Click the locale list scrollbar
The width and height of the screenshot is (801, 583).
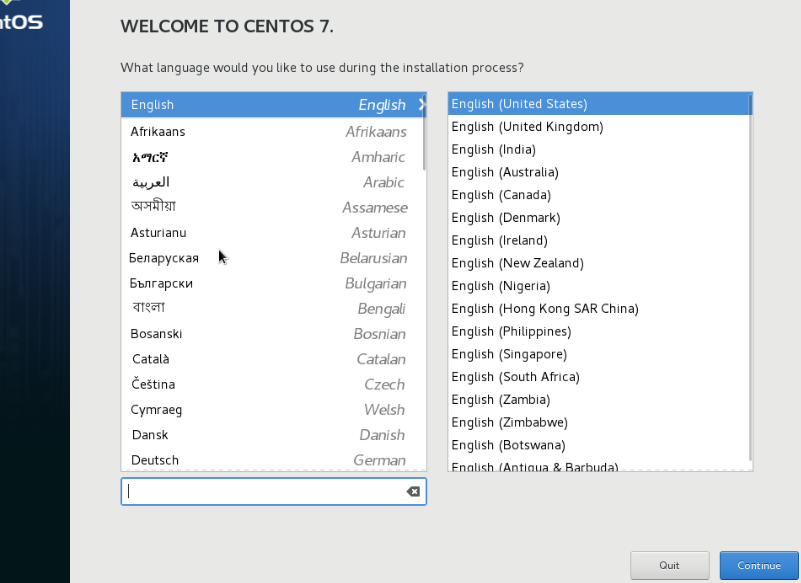click(750, 277)
